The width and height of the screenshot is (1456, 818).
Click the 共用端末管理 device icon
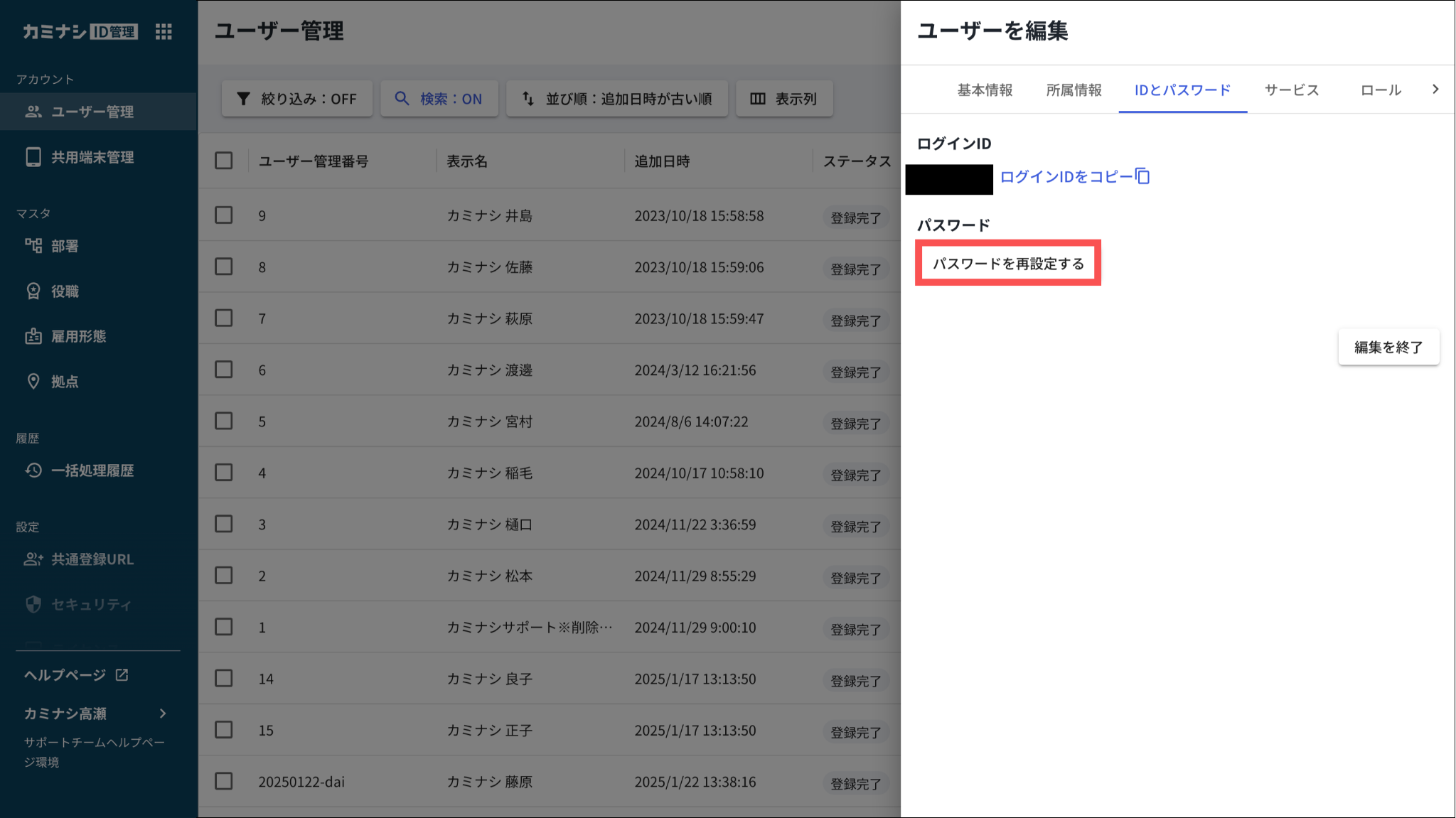[33, 157]
